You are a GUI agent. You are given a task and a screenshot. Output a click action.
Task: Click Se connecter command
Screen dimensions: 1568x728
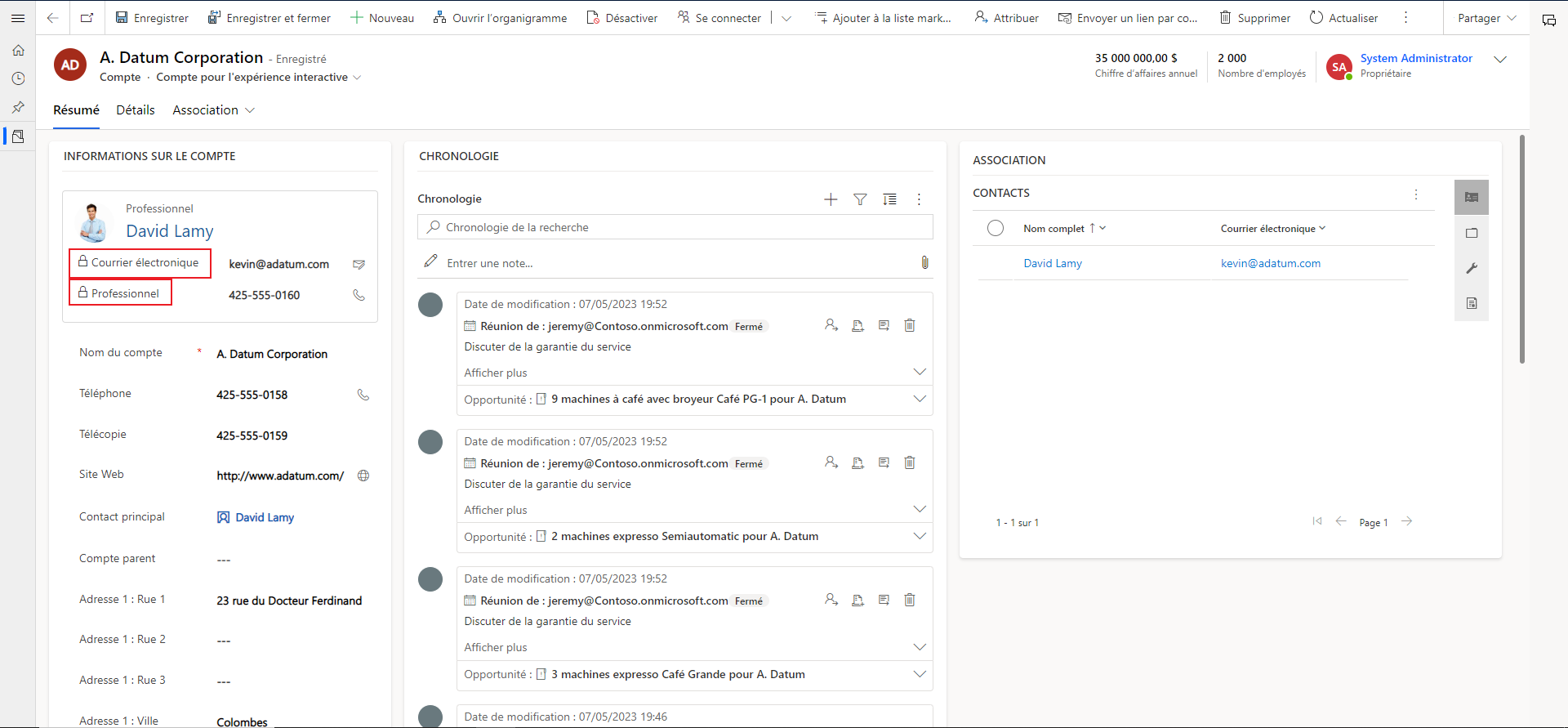(x=719, y=18)
